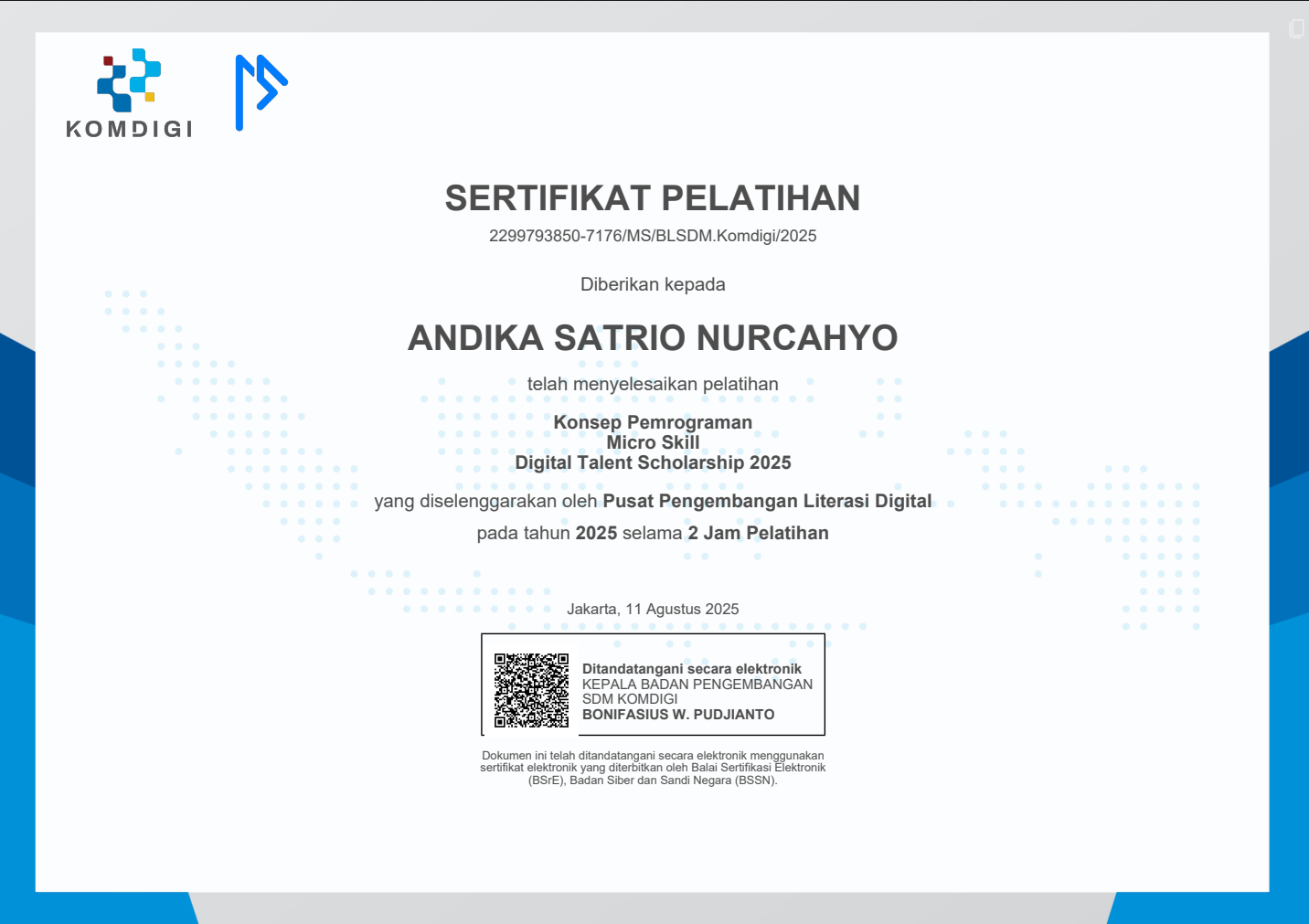This screenshot has height=924, width=1309.
Task: Click signer name BONIFASIUS W. PUDJIANTO
Action: (678, 715)
